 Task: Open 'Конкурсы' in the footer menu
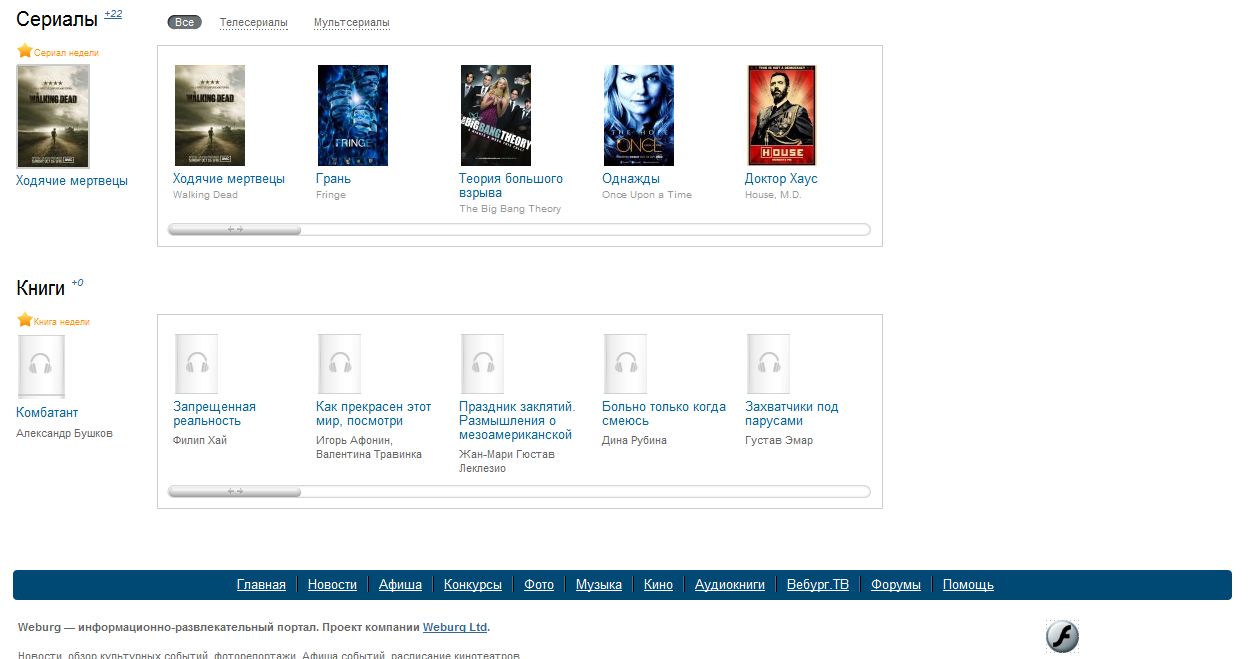[473, 585]
